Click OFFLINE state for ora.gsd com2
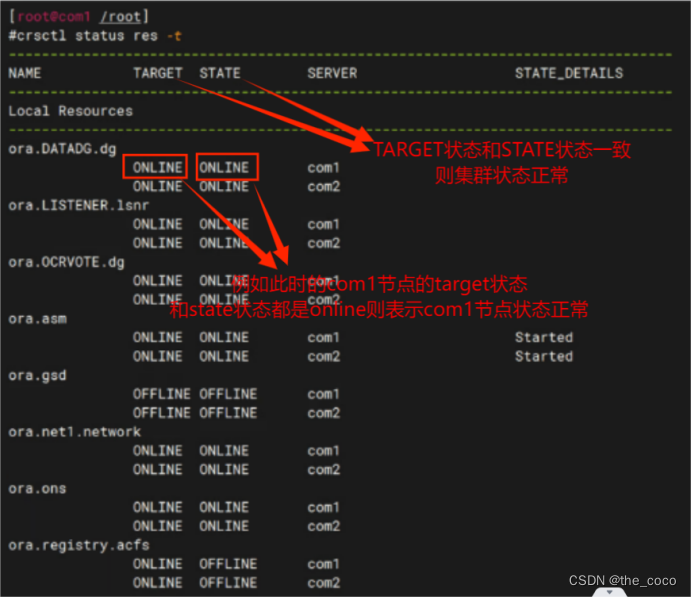This screenshot has height=597, width=692. click(228, 413)
